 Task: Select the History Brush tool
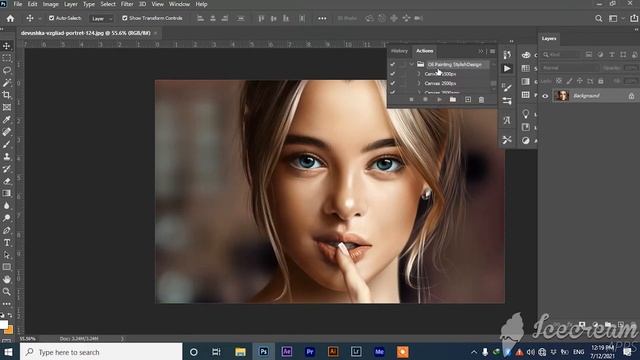(x=7, y=169)
